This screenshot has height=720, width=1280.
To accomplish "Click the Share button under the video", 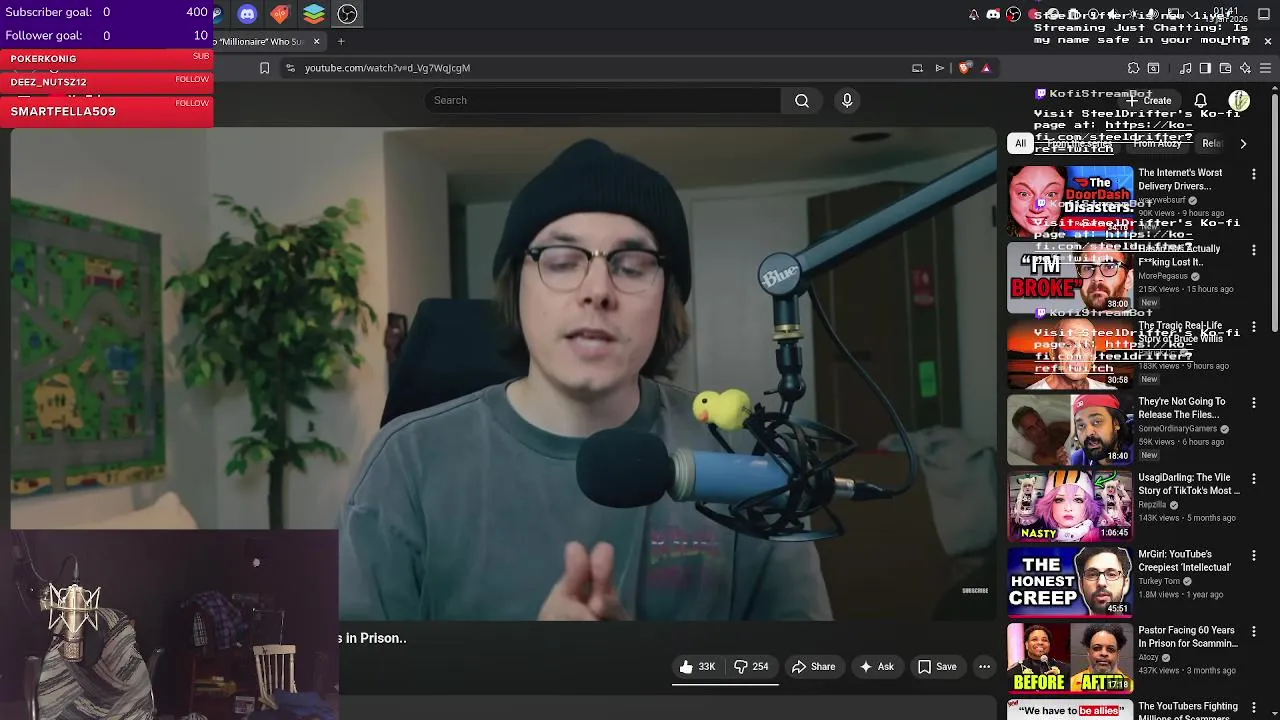I will tap(813, 667).
